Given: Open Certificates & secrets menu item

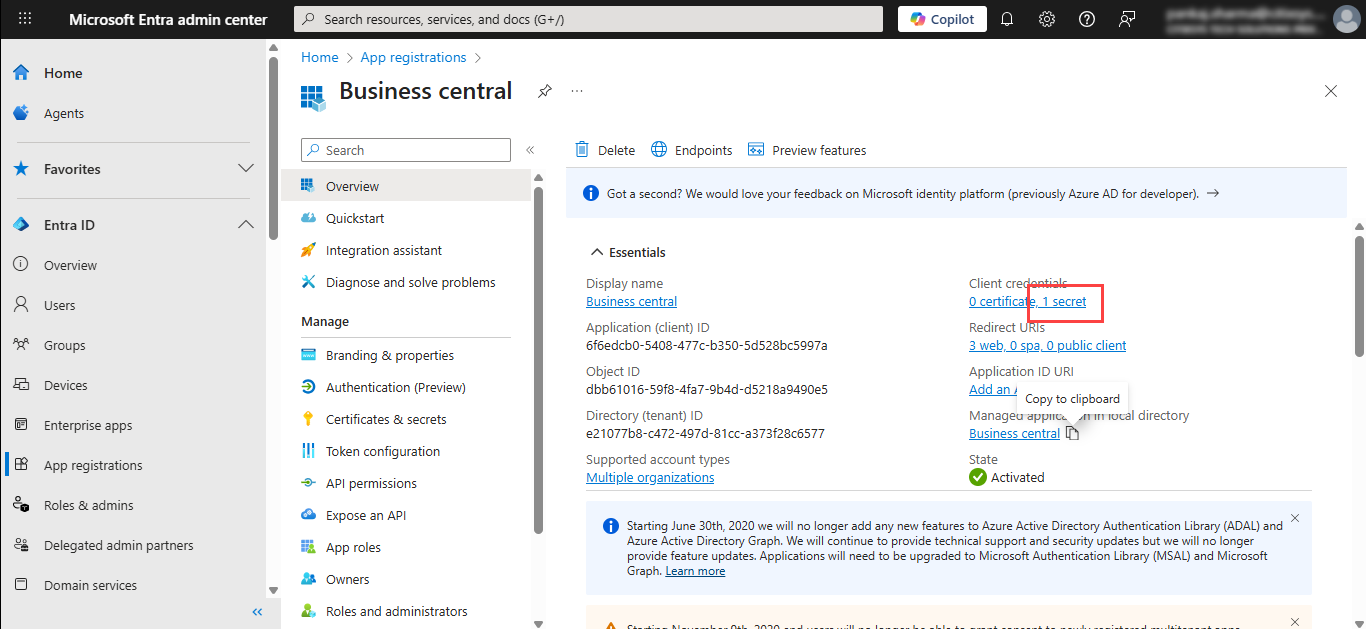Looking at the screenshot, I should tap(386, 419).
